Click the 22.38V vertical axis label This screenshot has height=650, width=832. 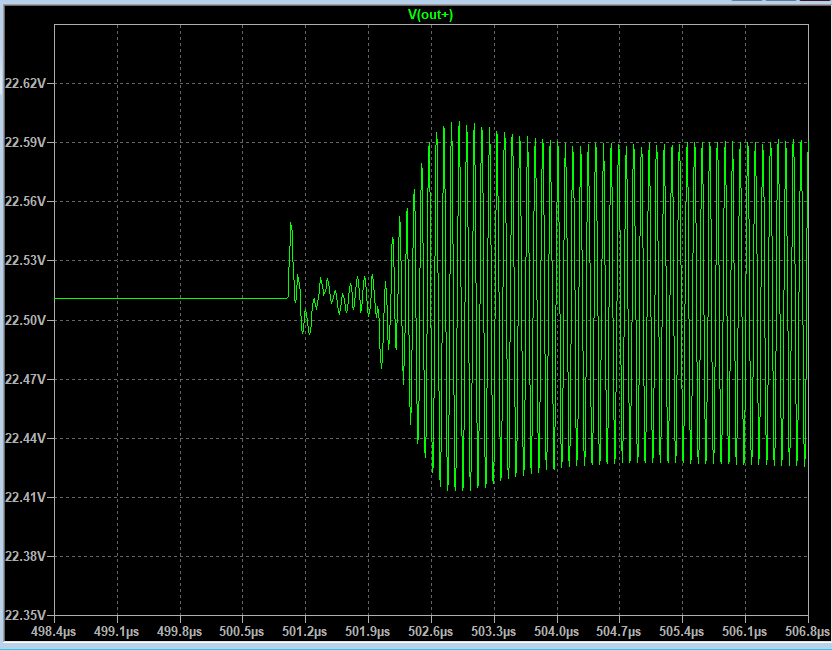(25, 556)
